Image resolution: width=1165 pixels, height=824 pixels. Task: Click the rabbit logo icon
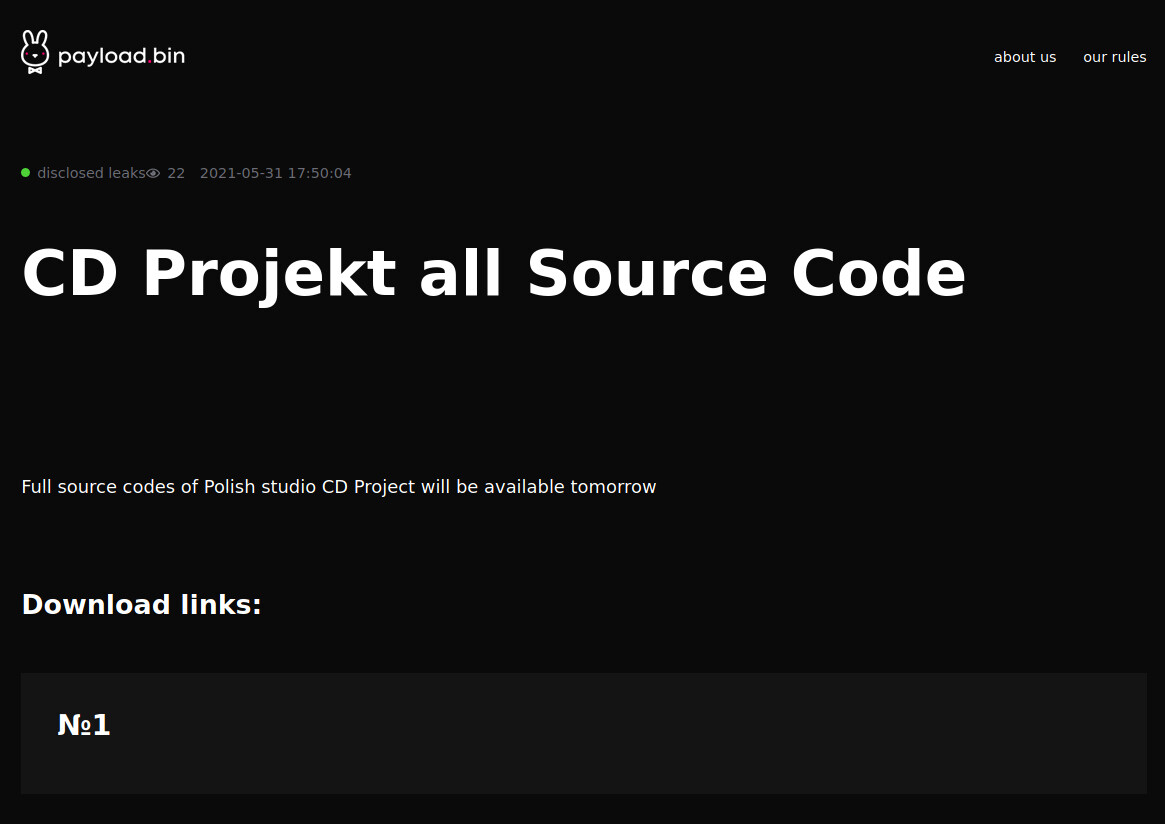point(35,52)
